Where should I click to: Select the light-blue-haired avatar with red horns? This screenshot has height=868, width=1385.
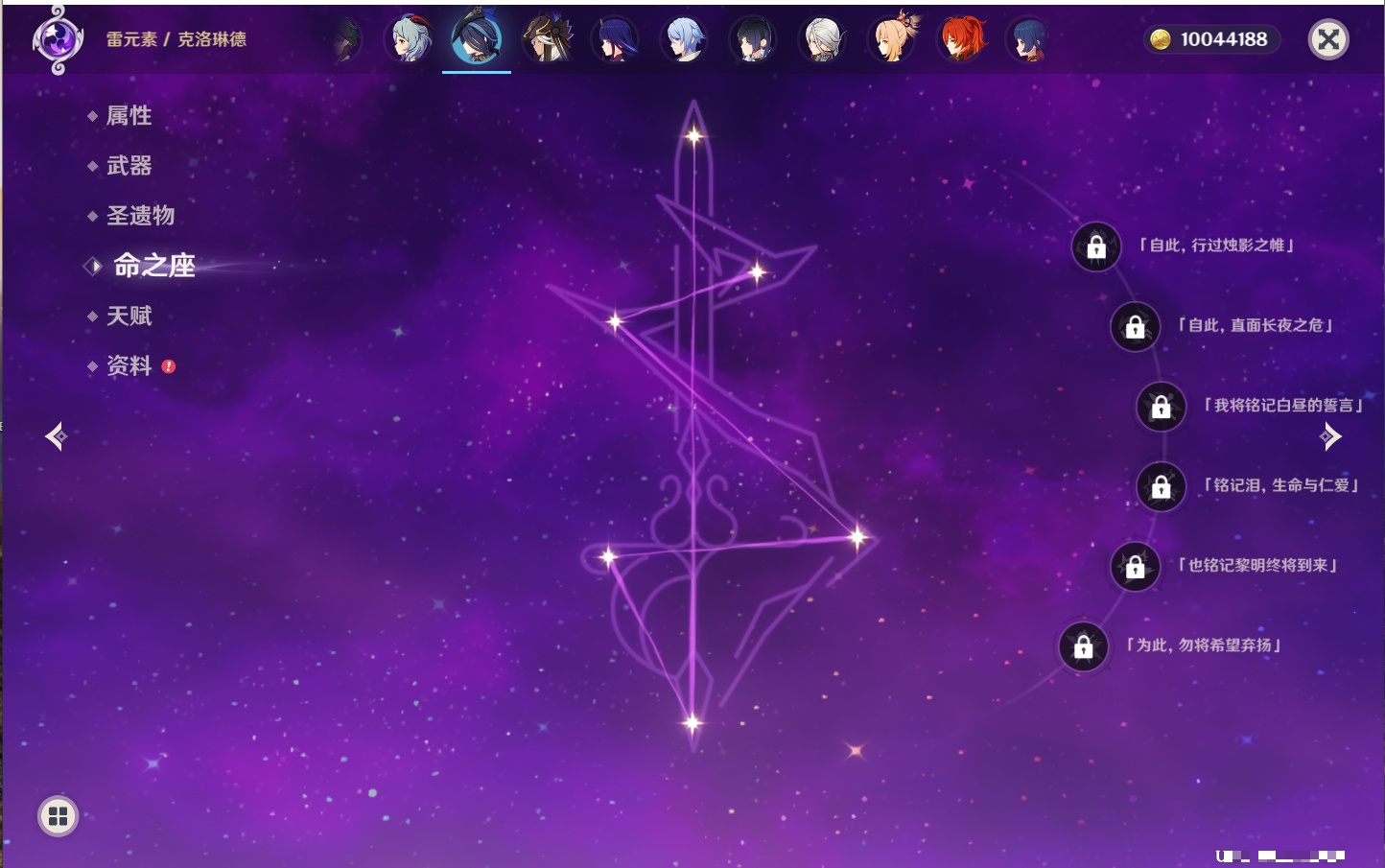[x=409, y=40]
